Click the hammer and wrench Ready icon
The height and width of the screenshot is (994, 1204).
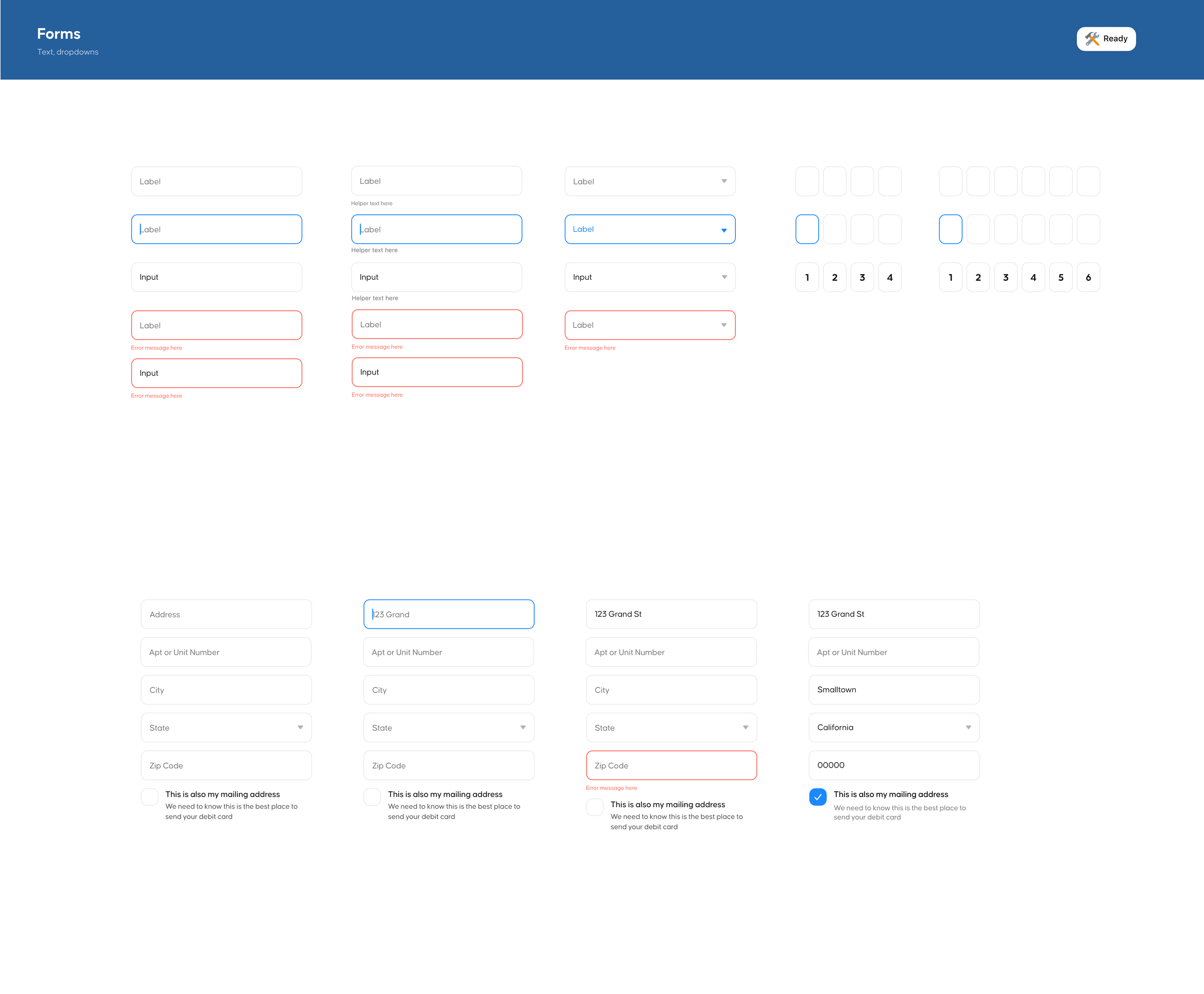[1092, 39]
